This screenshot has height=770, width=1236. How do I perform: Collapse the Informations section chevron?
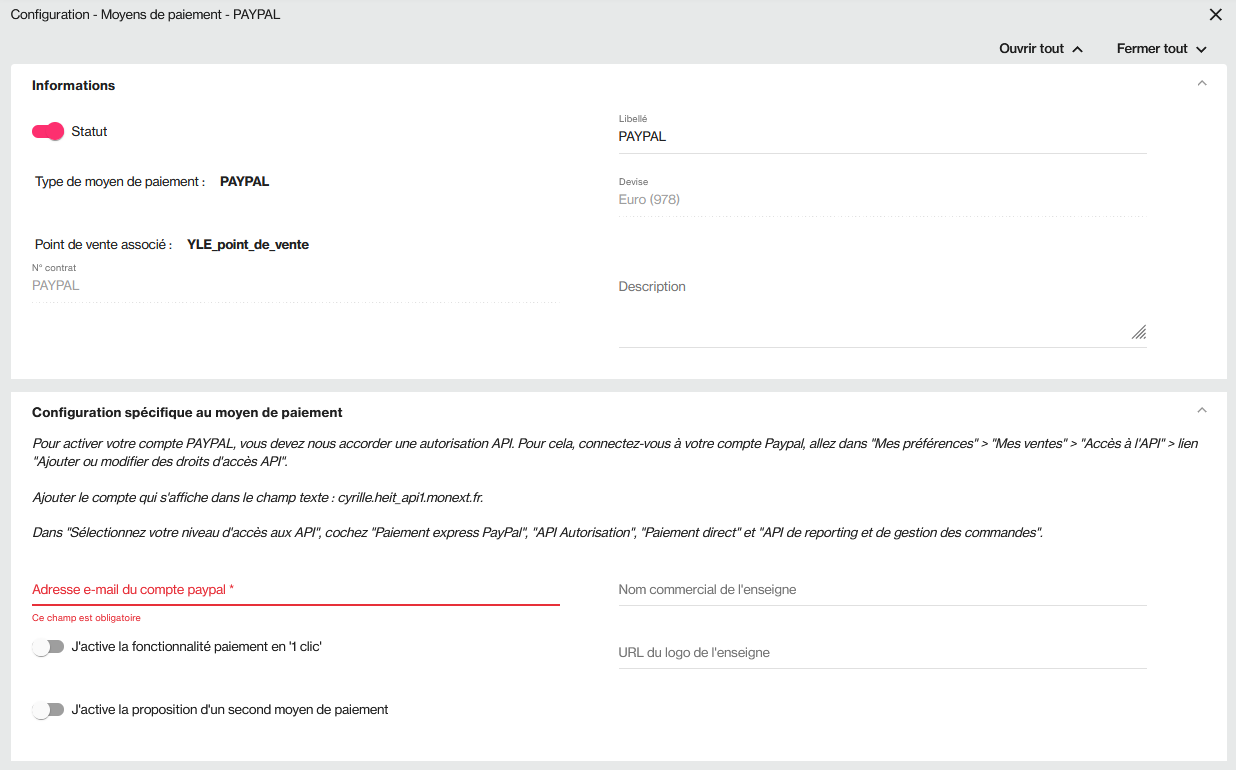click(x=1202, y=84)
